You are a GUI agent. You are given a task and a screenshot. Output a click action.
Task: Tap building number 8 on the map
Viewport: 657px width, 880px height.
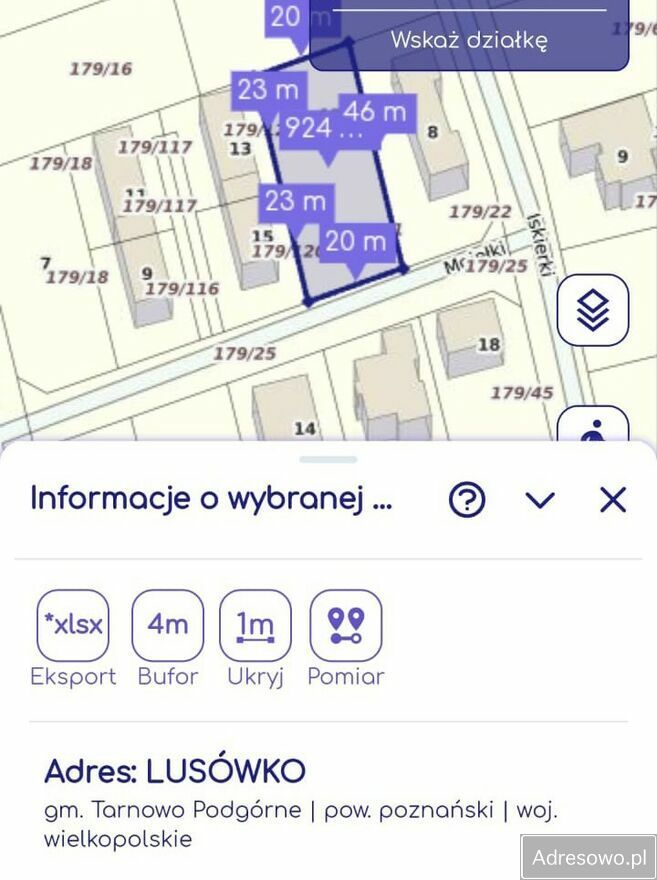coord(433,132)
